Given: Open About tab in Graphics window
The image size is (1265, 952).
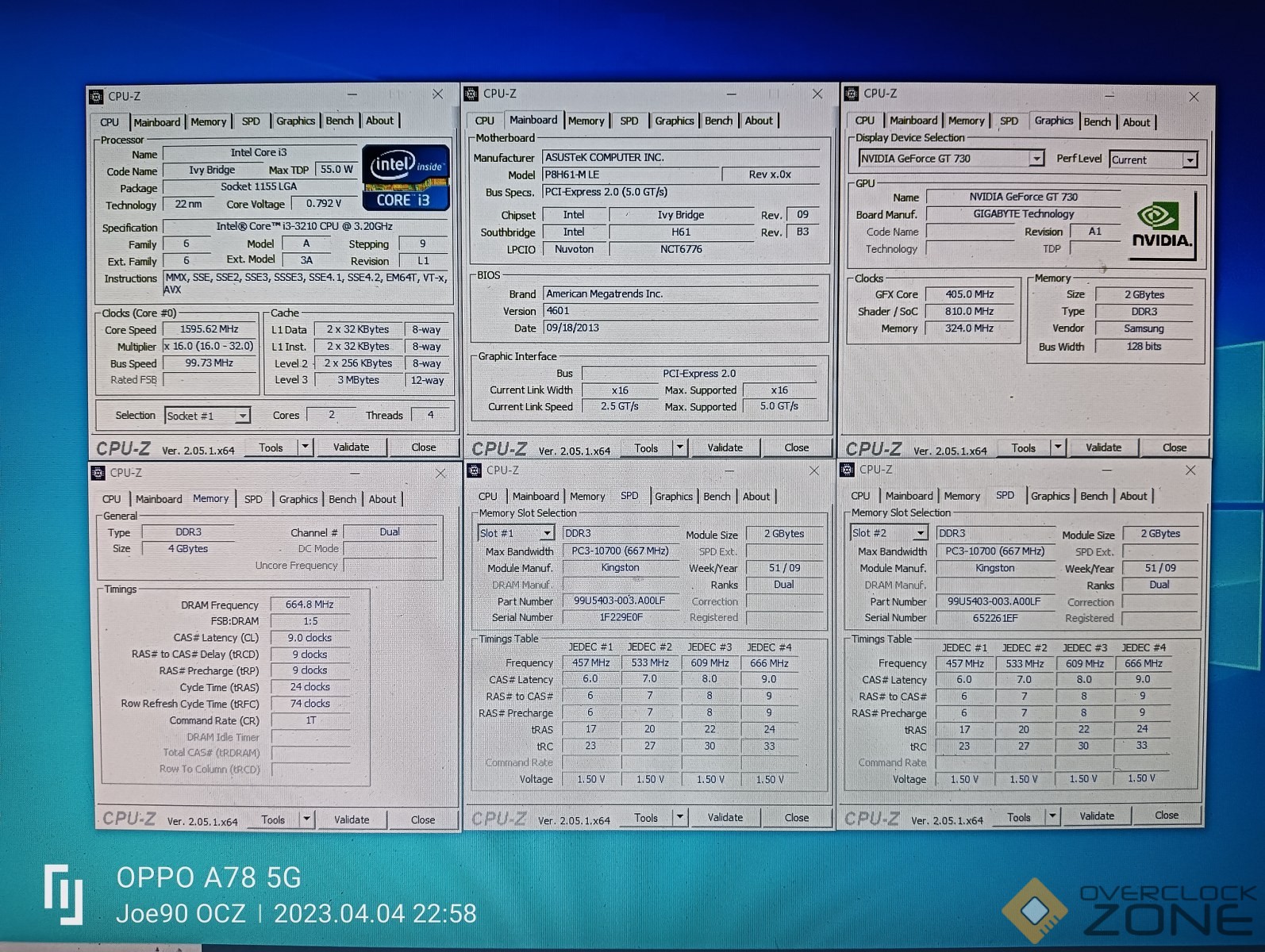Looking at the screenshot, I should pos(1136,122).
